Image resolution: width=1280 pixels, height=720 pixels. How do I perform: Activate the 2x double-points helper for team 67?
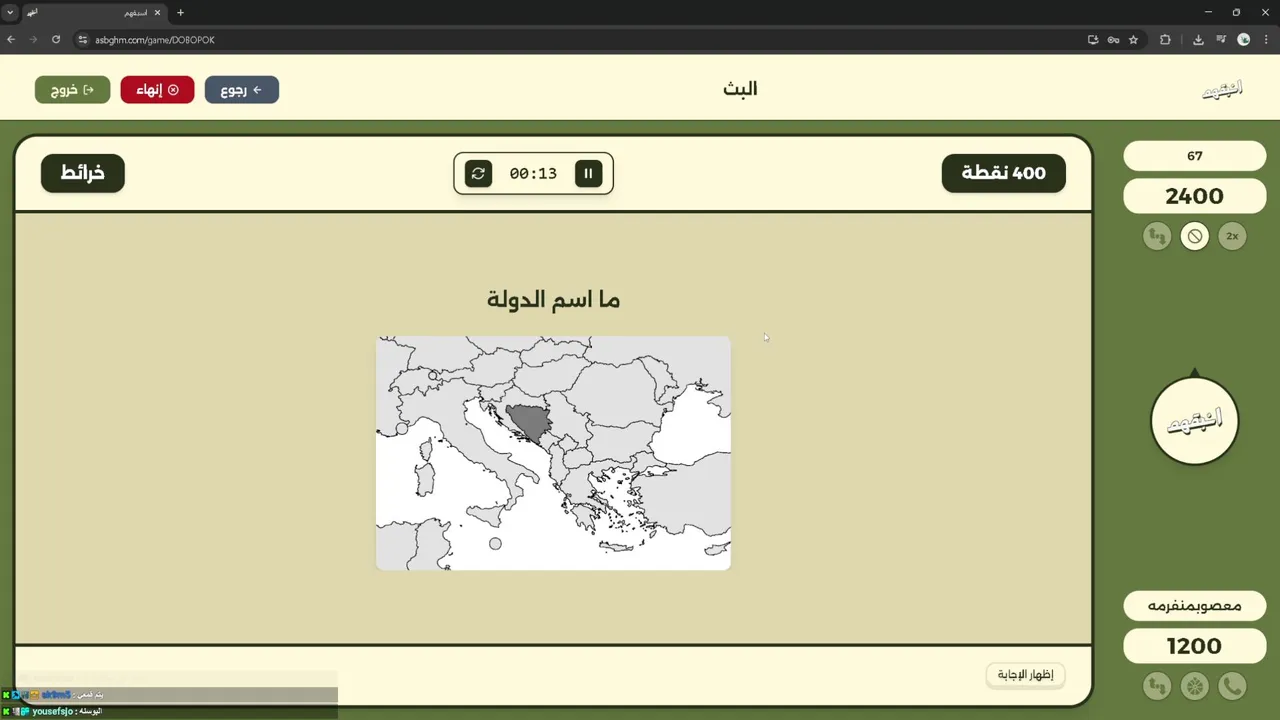tap(1232, 236)
